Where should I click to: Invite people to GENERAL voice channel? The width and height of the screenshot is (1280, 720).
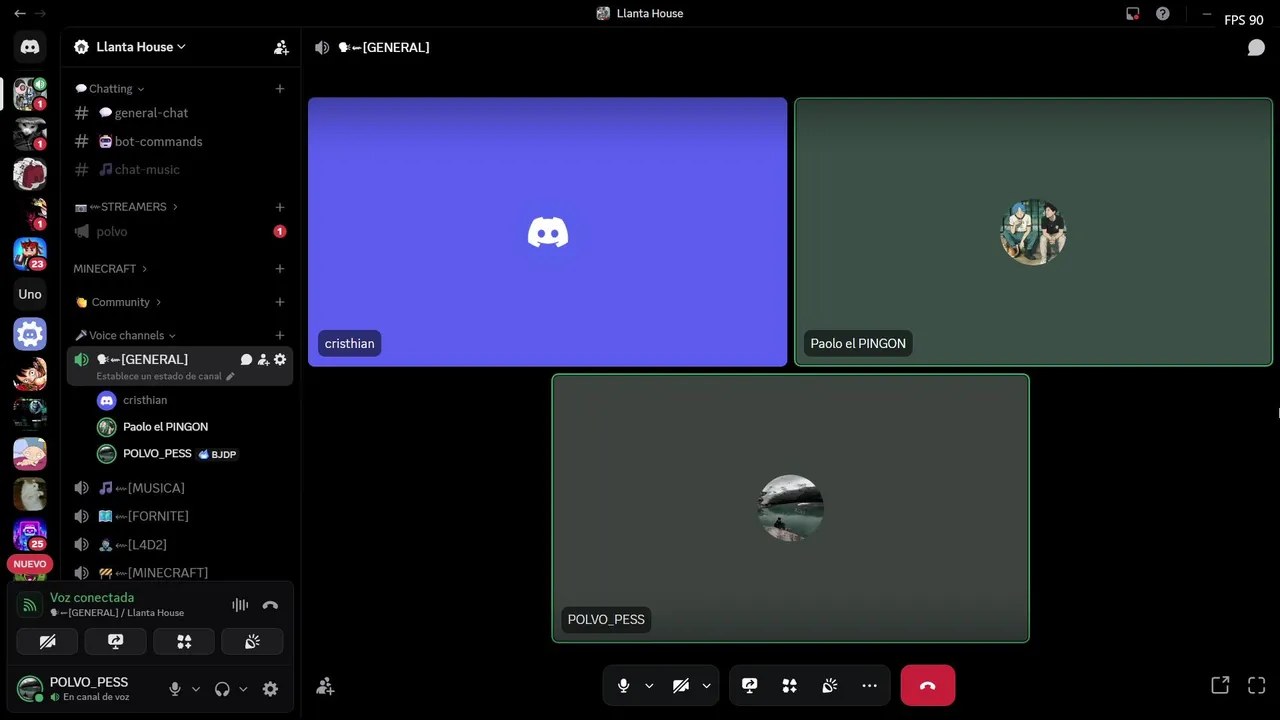click(263, 360)
